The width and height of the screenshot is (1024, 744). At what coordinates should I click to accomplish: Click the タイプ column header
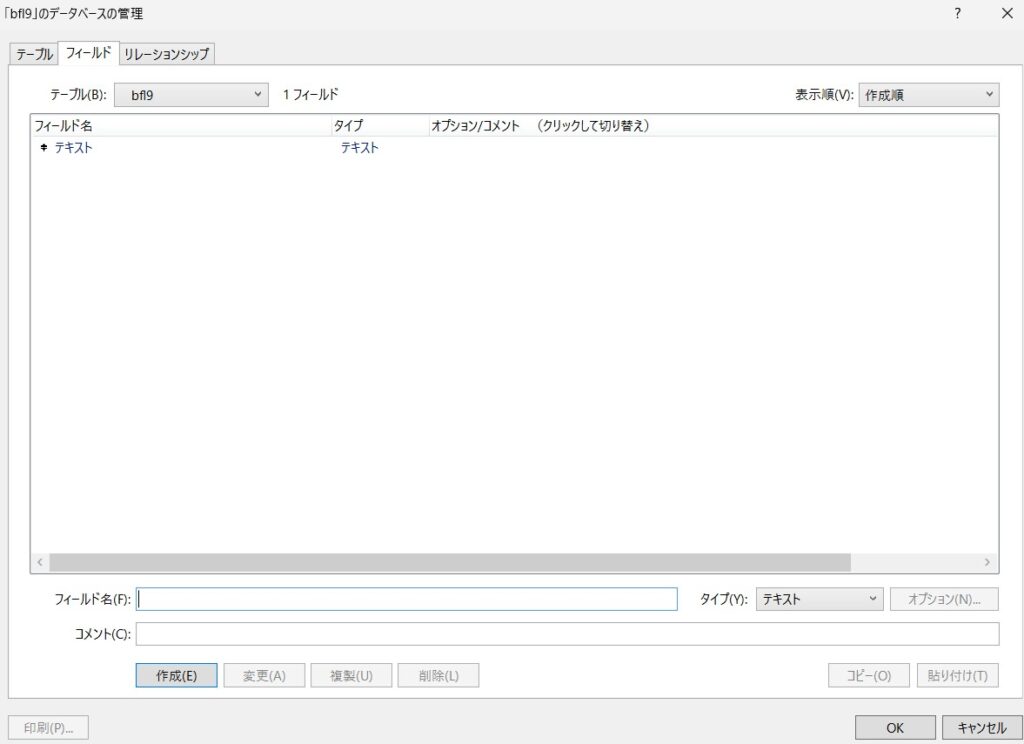(380, 125)
